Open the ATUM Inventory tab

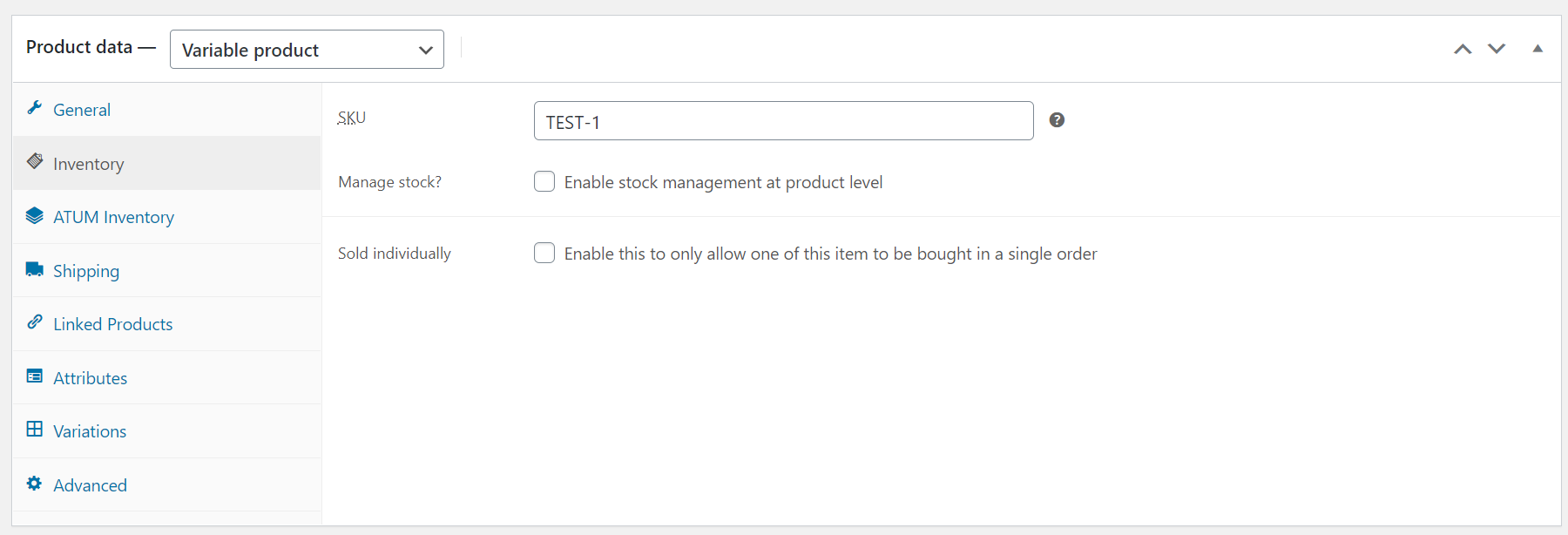113,216
